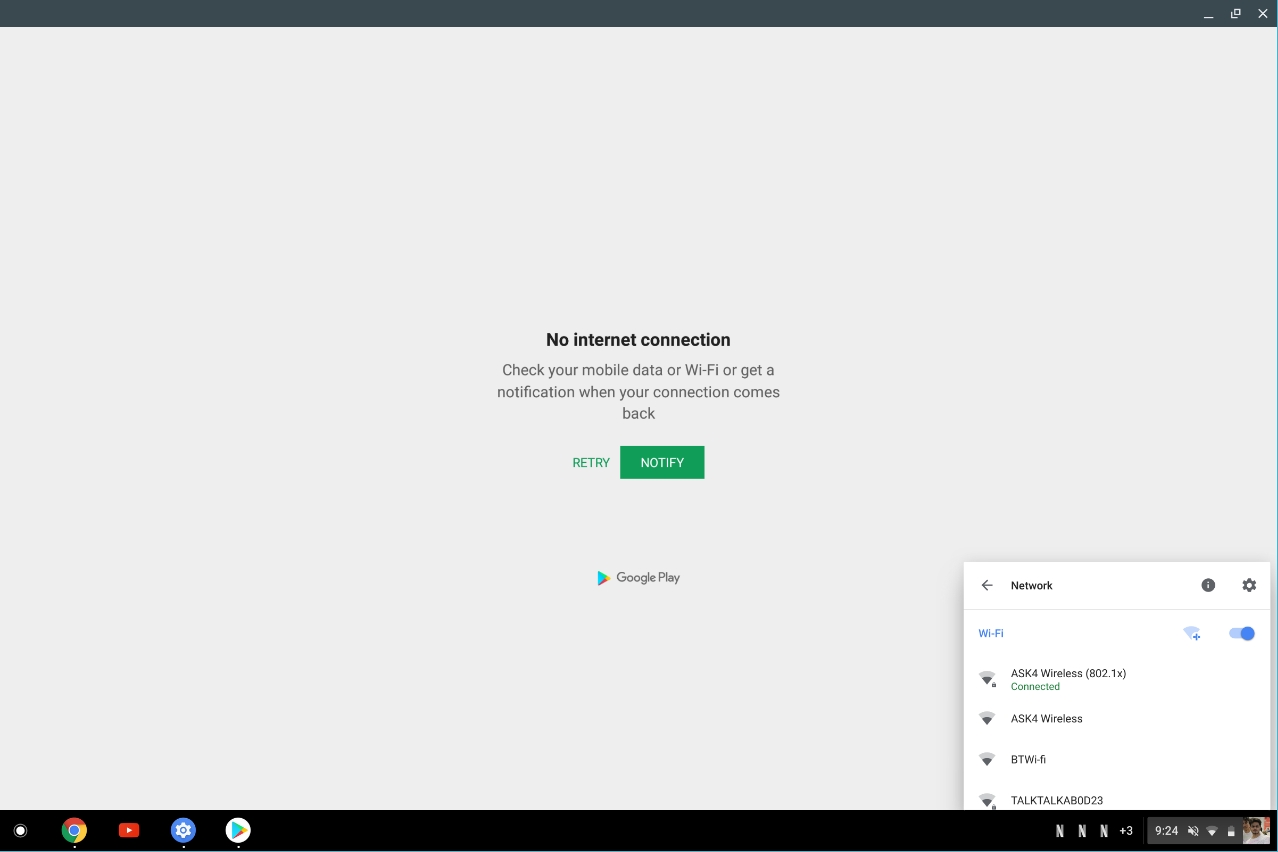The height and width of the screenshot is (852, 1278).
Task: Launch YouTube from the shelf
Action: [129, 831]
